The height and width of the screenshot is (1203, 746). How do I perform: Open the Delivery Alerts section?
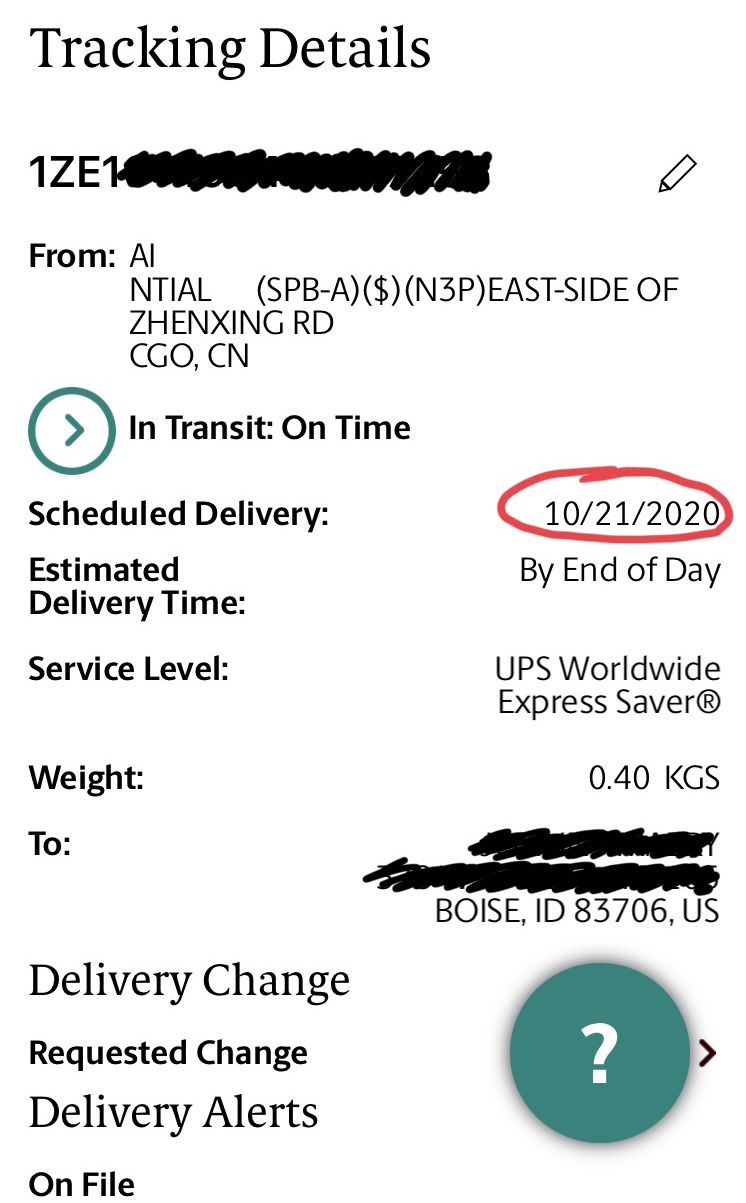pos(173,1112)
